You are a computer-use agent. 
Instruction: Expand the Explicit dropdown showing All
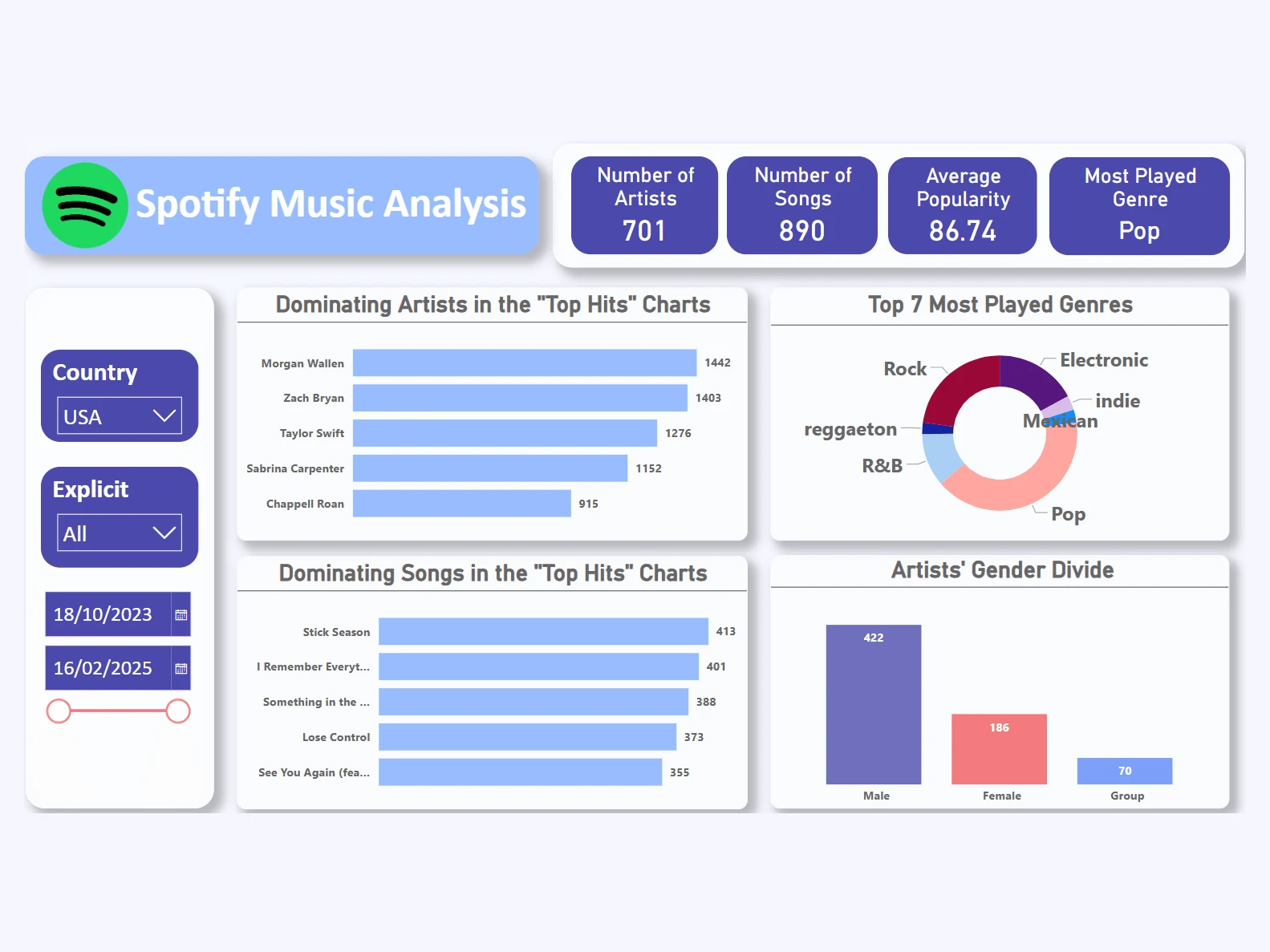(120, 533)
